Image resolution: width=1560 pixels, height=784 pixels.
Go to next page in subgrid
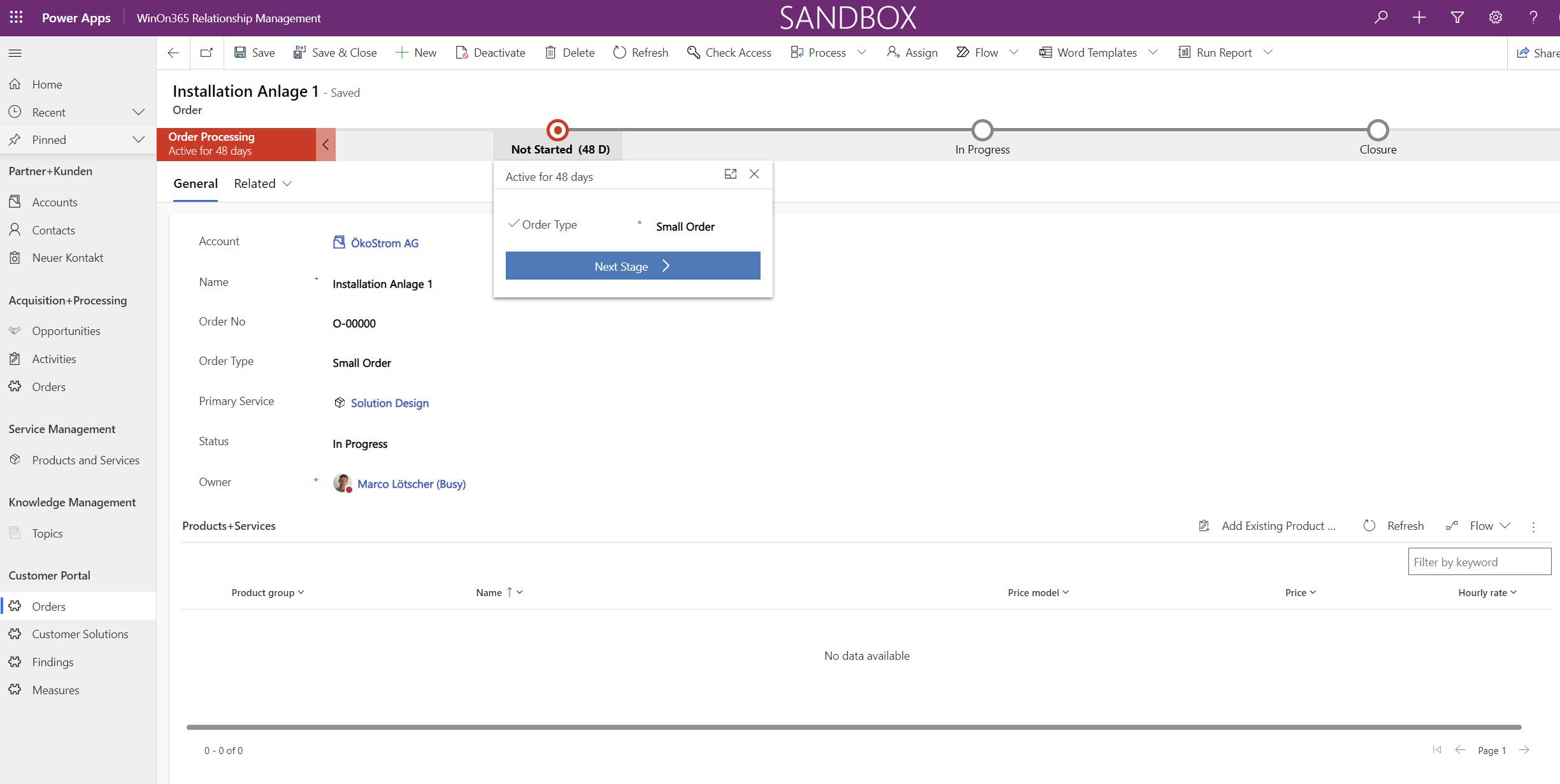pos(1524,750)
